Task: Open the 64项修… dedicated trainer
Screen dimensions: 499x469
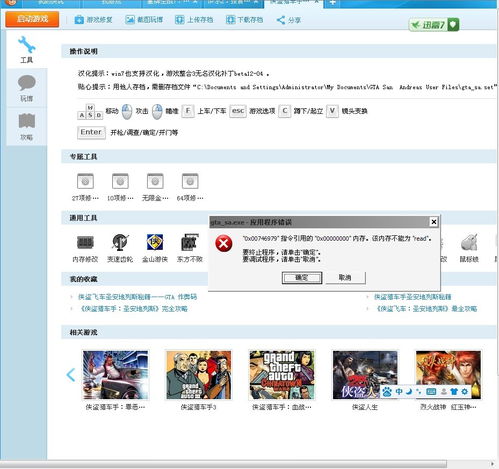Action: [x=190, y=187]
